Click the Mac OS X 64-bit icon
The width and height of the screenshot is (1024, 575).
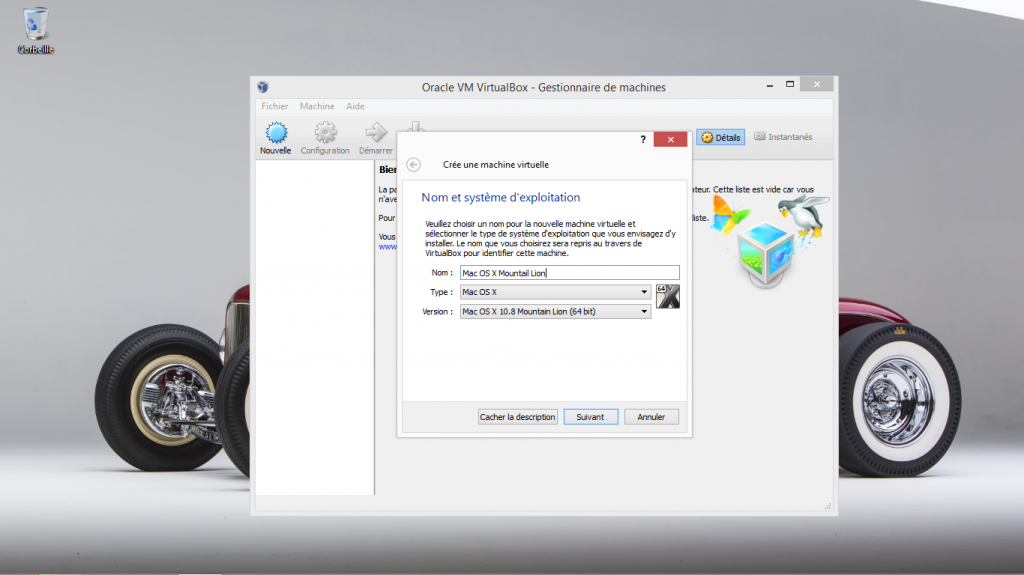(668, 296)
